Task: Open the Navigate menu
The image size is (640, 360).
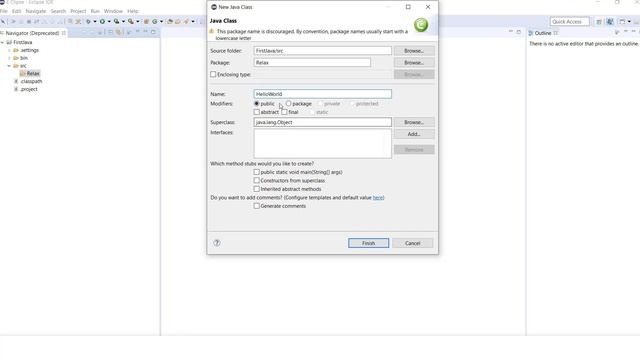Action: point(36,11)
